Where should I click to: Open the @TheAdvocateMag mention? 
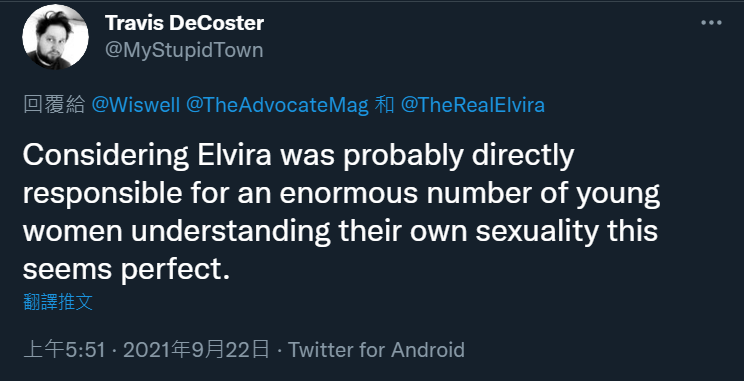(277, 105)
